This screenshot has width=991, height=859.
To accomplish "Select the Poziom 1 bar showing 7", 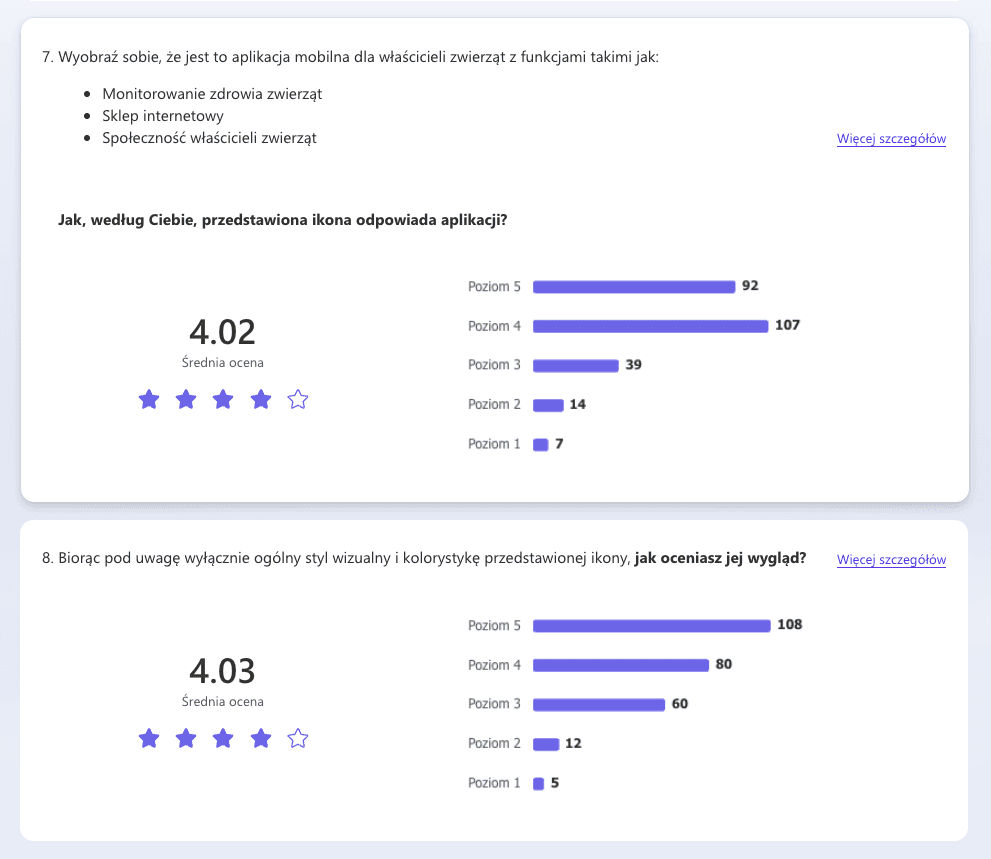I will [x=540, y=445].
